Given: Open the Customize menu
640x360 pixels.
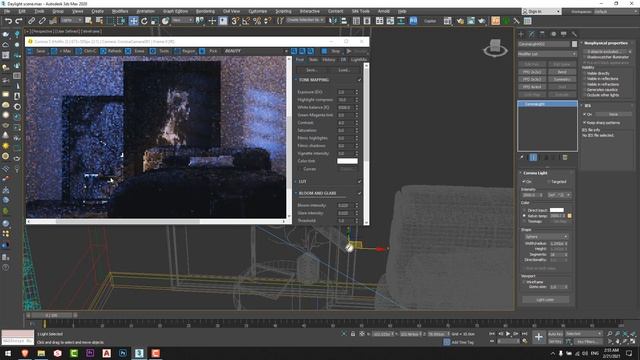Looking at the screenshot, I should (258, 11).
